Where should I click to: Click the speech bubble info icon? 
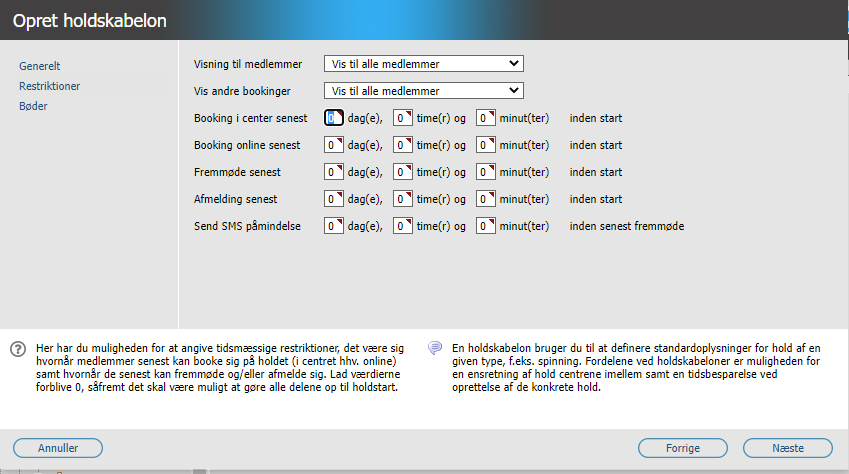point(435,348)
